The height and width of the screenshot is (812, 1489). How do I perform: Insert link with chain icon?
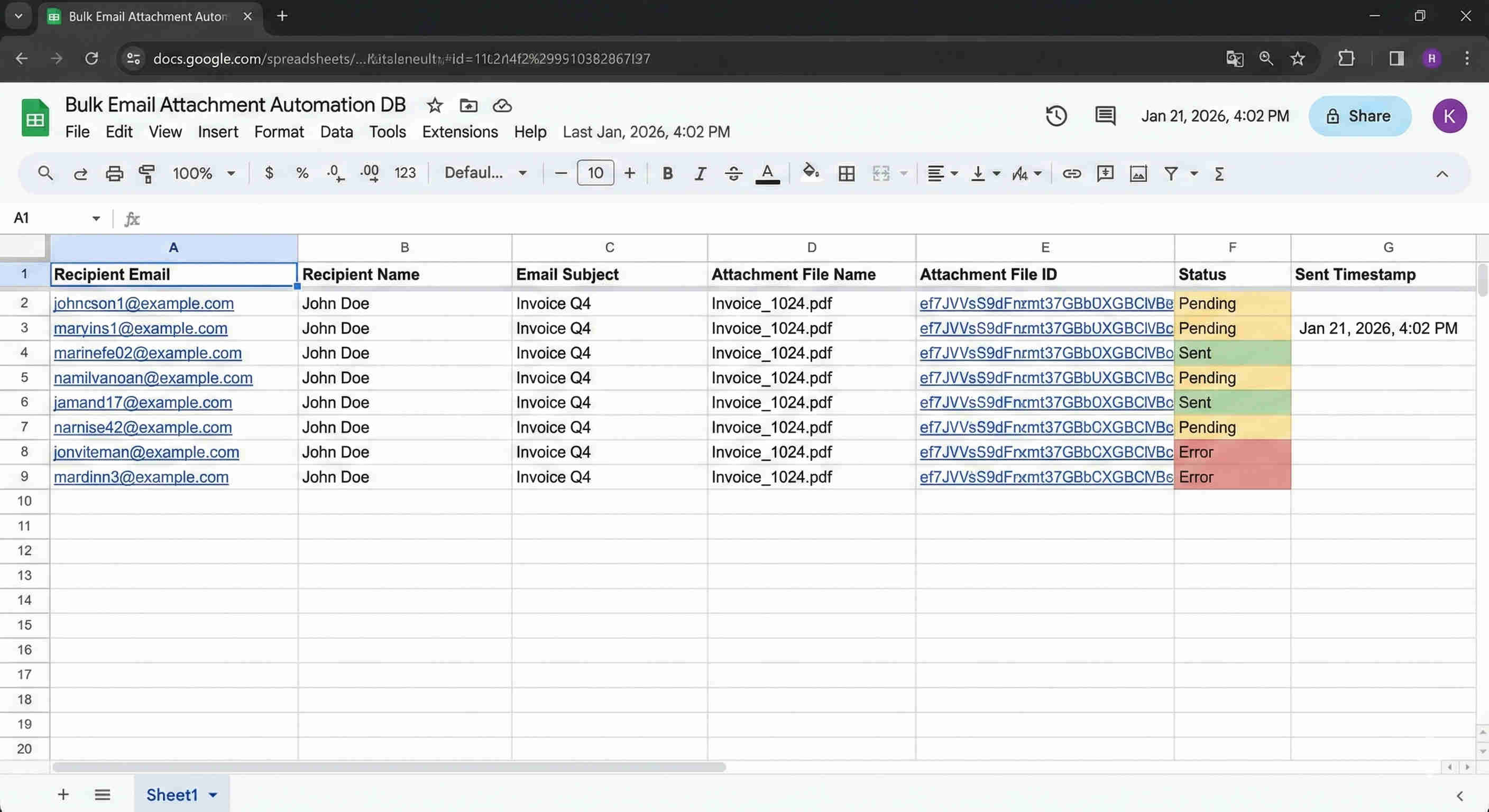coord(1071,173)
